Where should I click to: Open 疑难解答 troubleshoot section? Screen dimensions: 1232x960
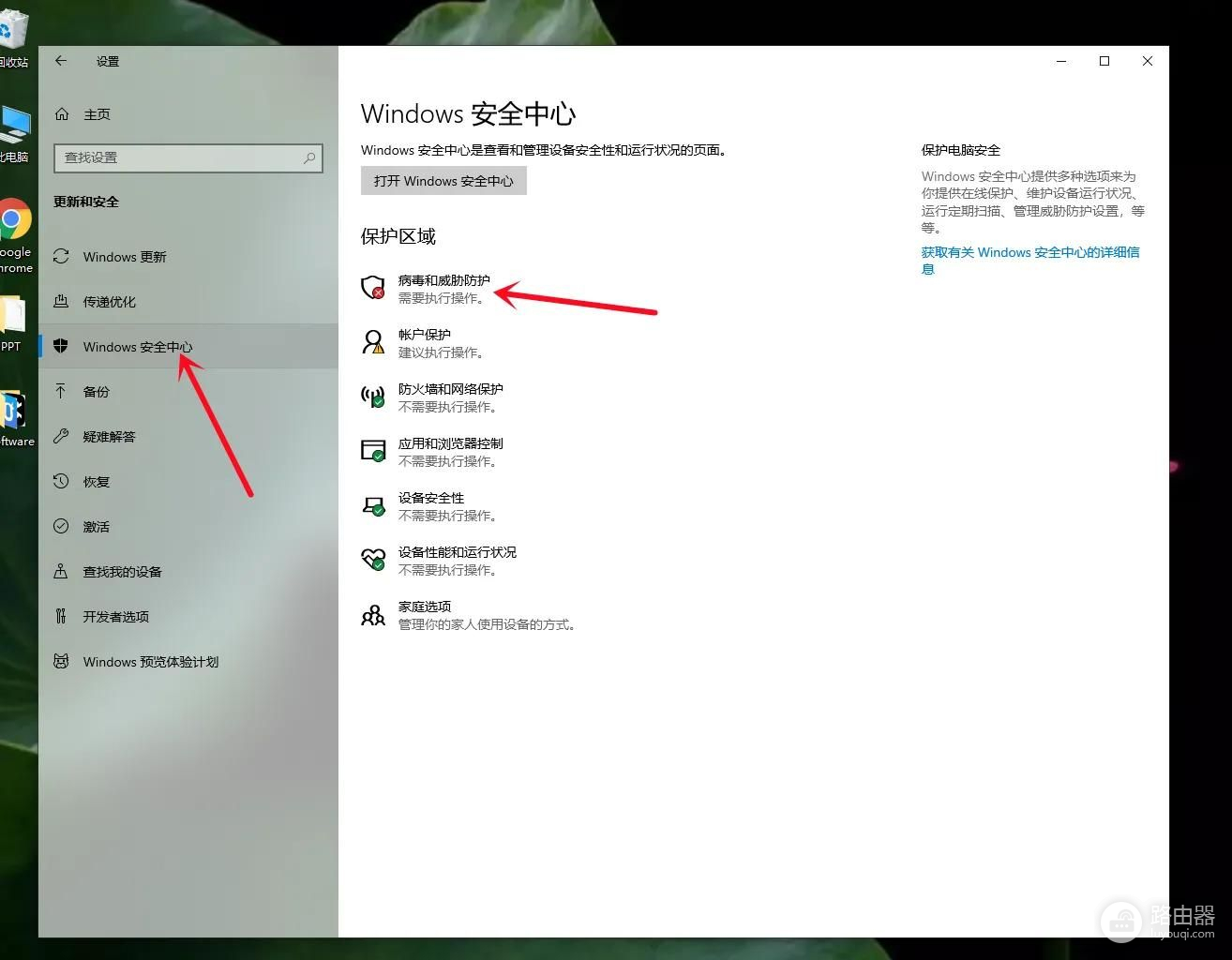coord(109,437)
